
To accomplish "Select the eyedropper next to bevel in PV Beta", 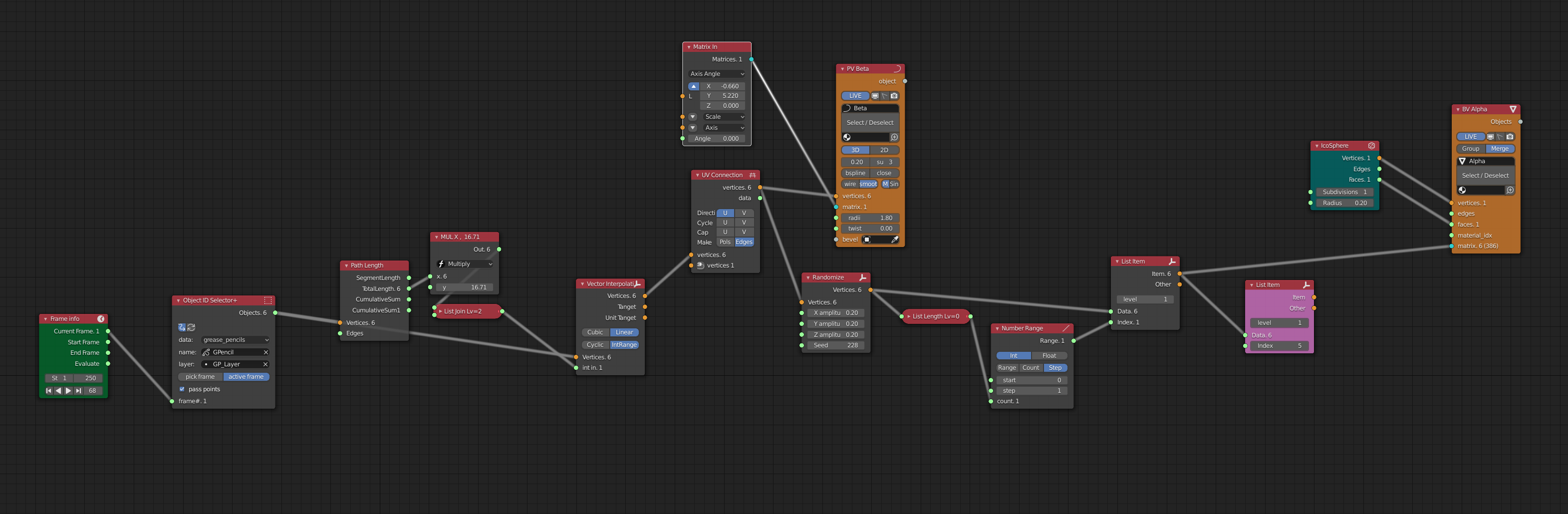I will [x=894, y=240].
